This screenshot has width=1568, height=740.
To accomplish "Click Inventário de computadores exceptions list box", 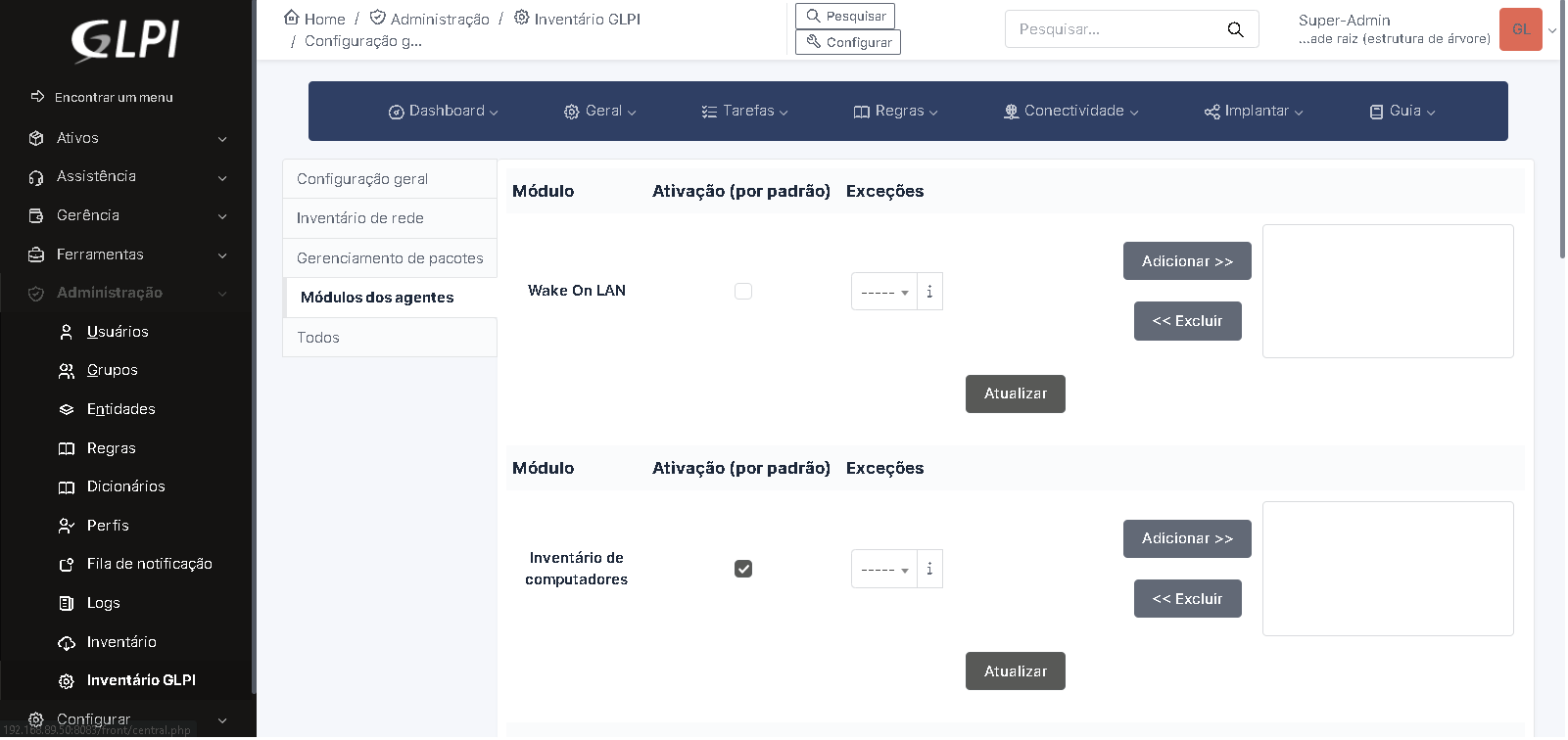I will pos(1388,569).
